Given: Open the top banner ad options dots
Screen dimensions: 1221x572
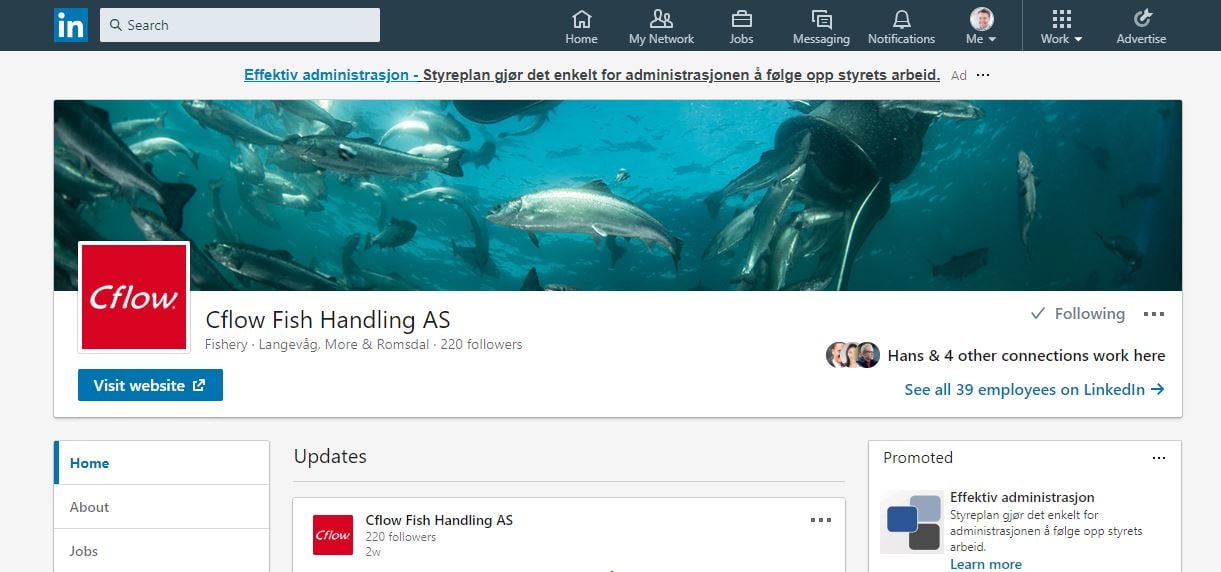Looking at the screenshot, I should pyautogui.click(x=983, y=75).
